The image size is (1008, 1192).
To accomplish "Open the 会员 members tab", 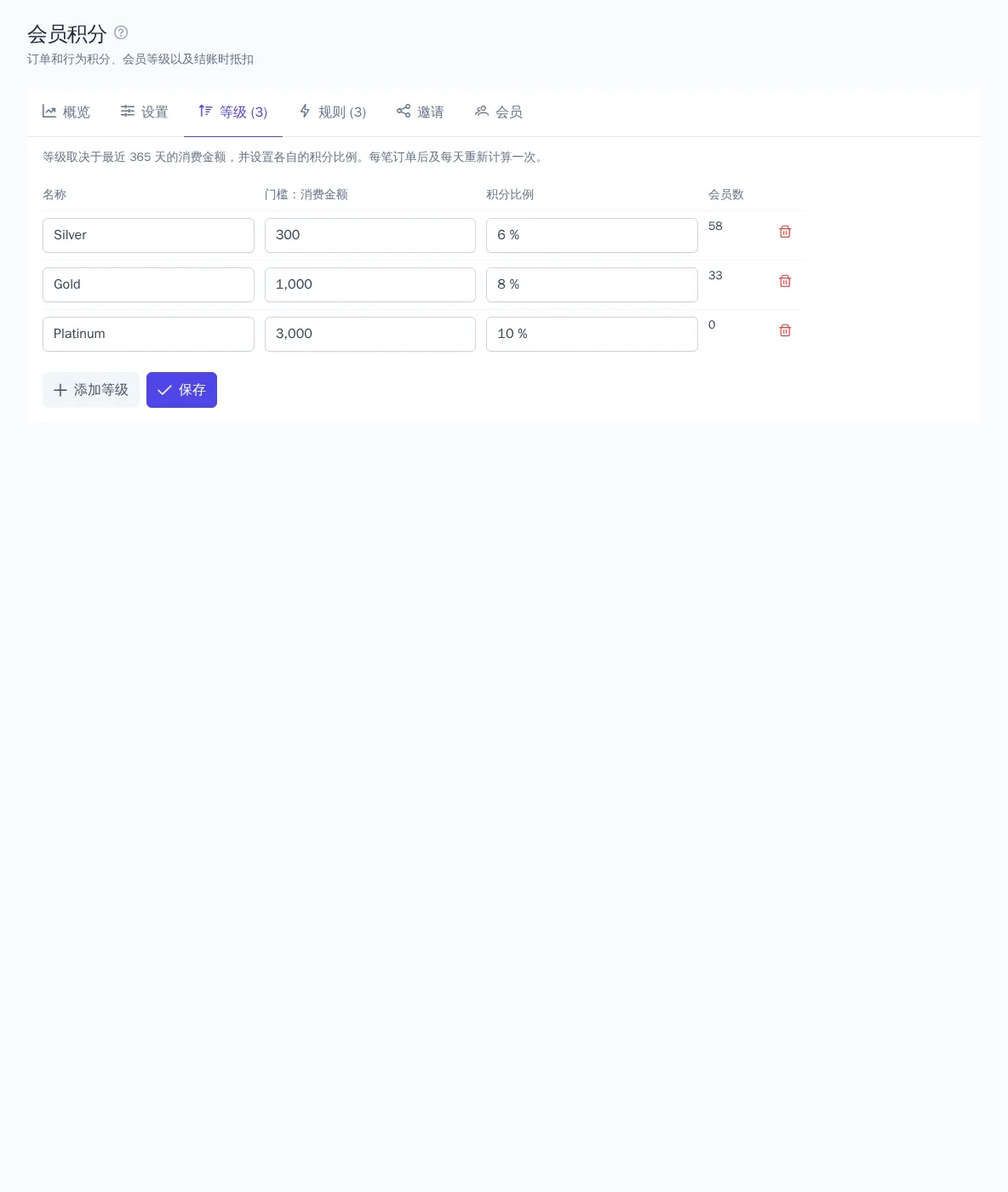I will point(499,112).
